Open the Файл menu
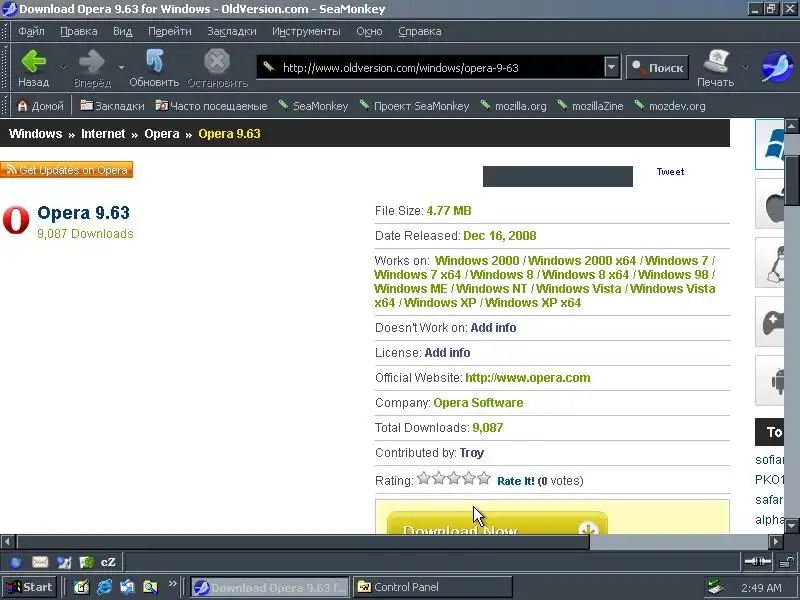This screenshot has width=800, height=600. [x=31, y=31]
